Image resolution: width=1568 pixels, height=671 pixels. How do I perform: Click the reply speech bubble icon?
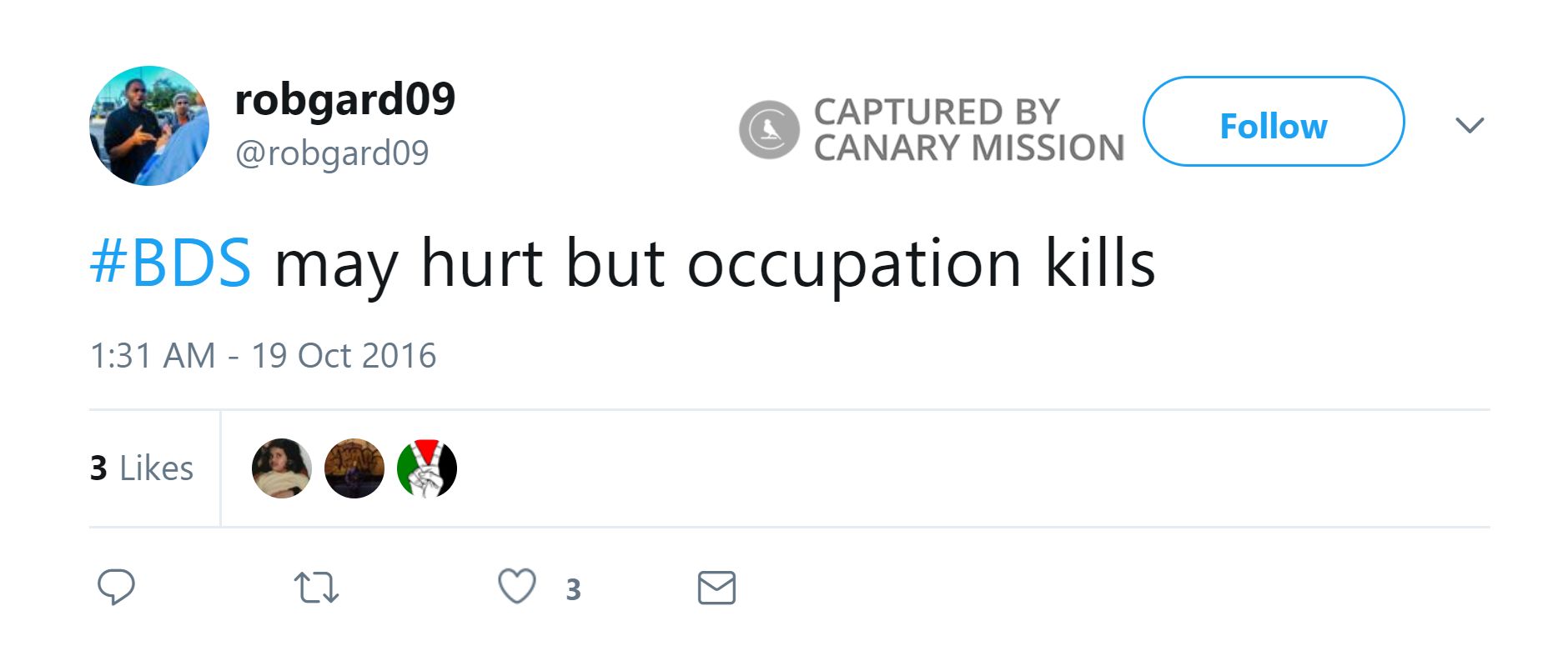click(x=116, y=587)
